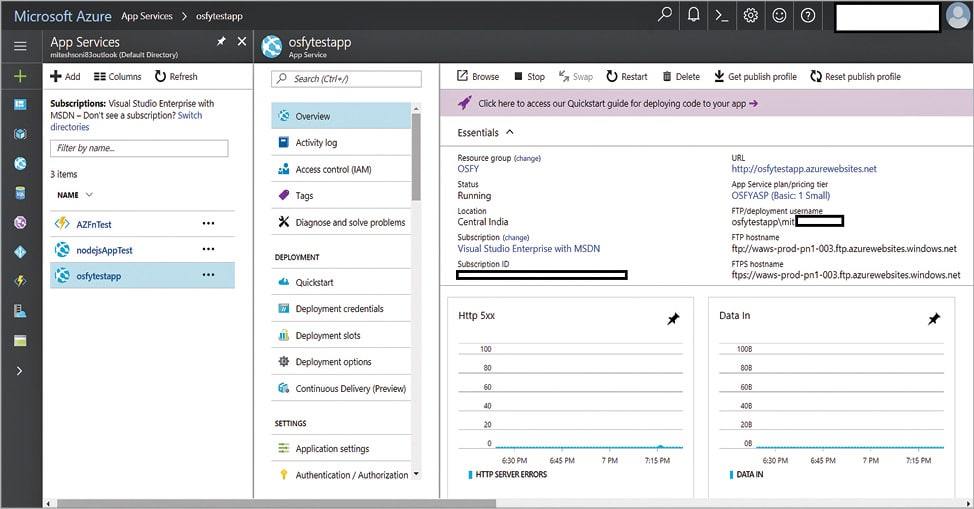
Task: Launch Cloud Shell from the top bar
Action: click(722, 15)
